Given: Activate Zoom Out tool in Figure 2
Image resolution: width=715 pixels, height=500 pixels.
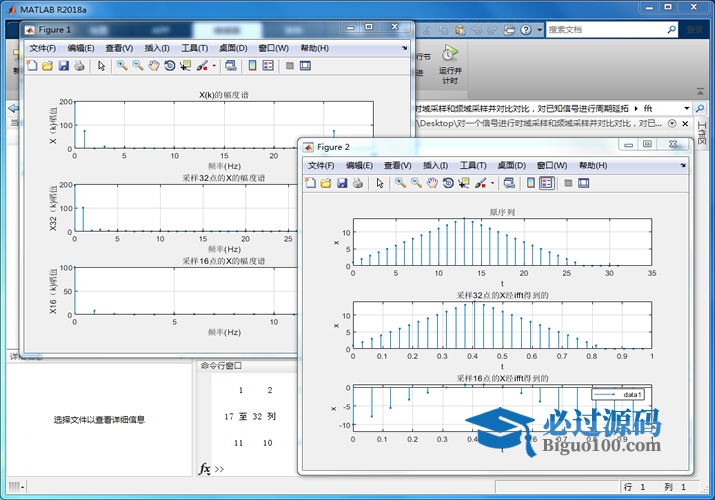Looking at the screenshot, I should tap(416, 183).
